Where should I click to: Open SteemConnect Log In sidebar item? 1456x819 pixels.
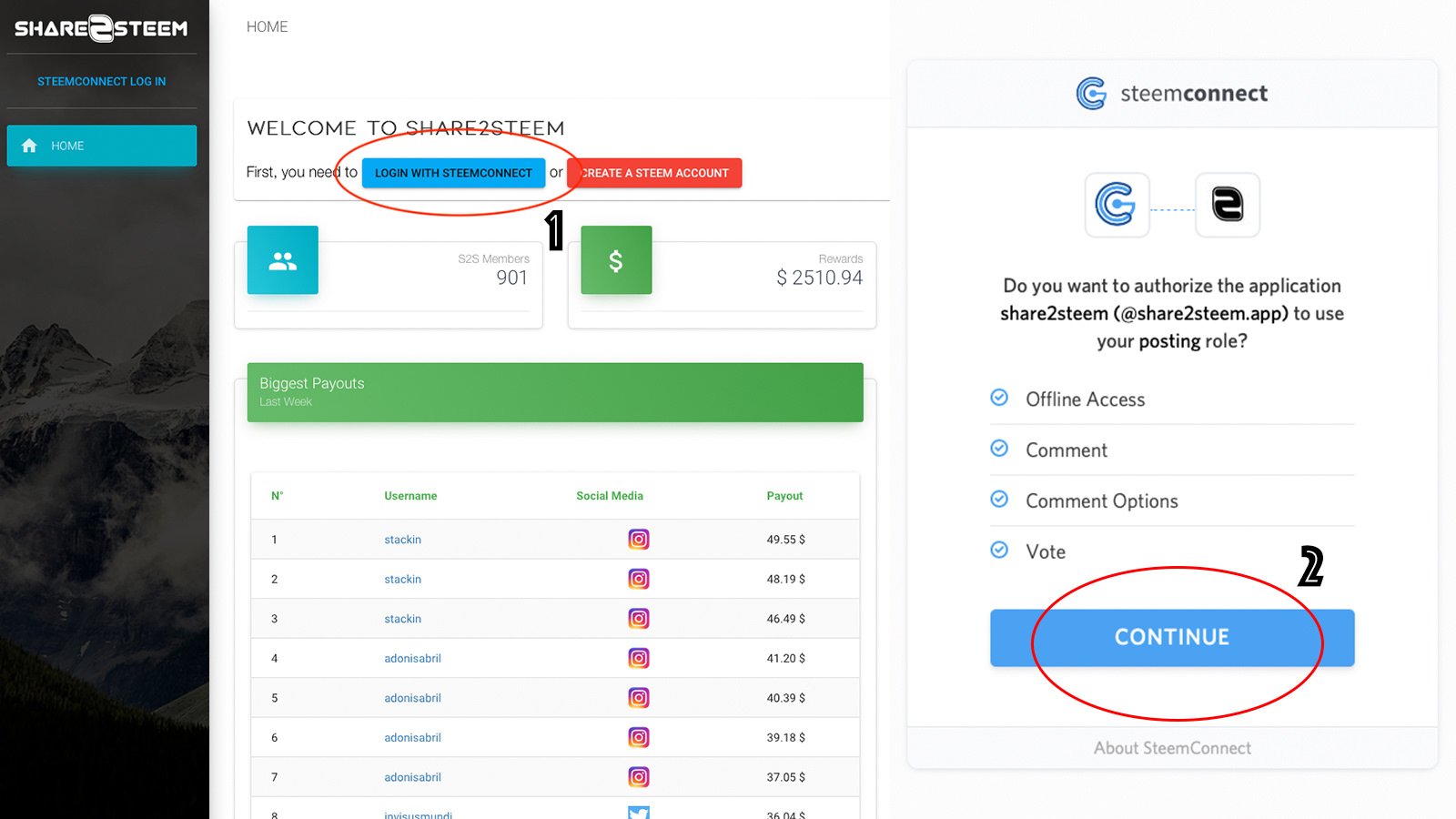point(102,81)
